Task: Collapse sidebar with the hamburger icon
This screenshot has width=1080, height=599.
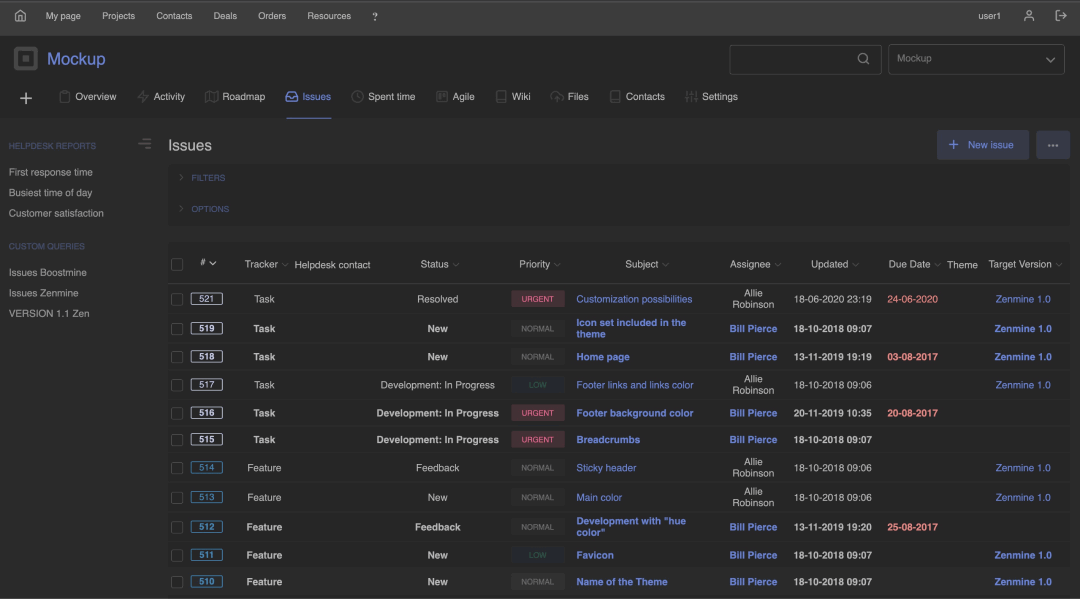Action: (x=145, y=144)
